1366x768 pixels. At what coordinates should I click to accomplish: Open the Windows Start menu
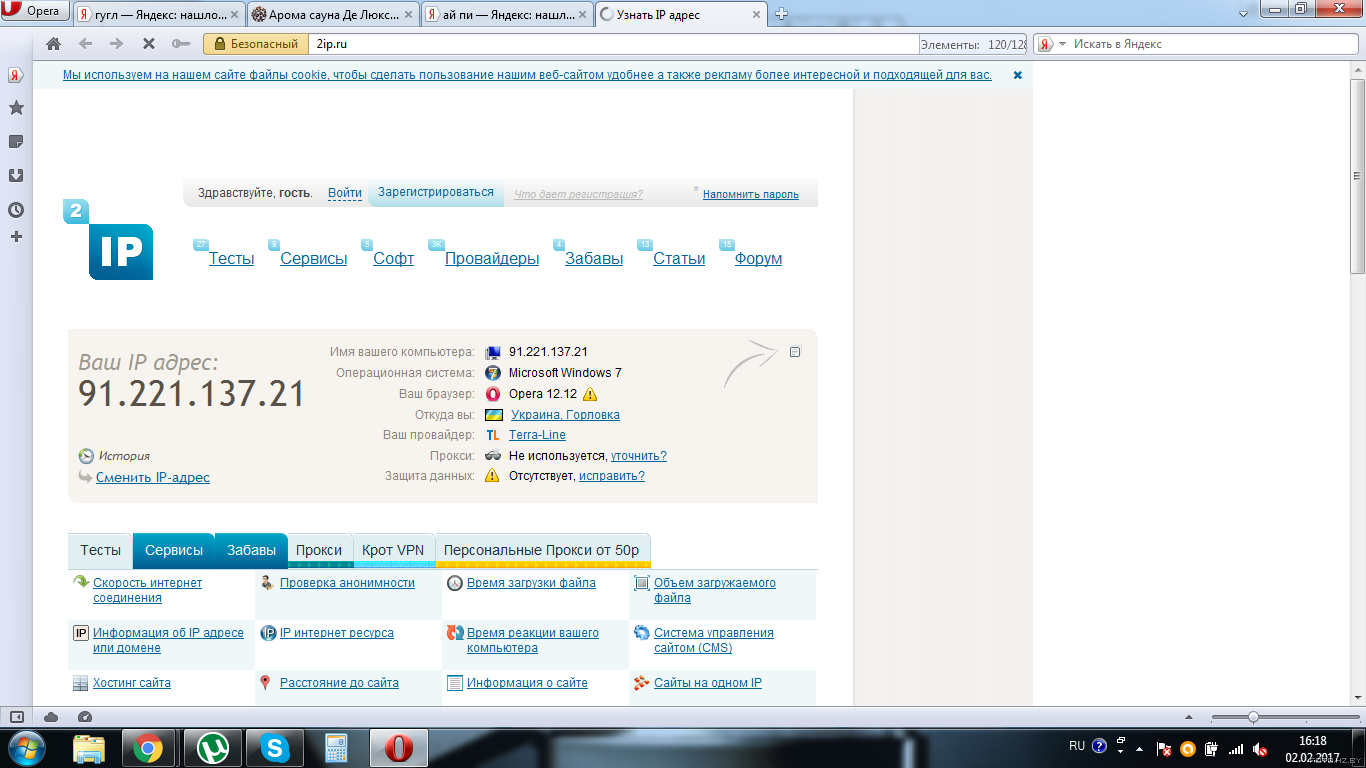click(x=26, y=747)
